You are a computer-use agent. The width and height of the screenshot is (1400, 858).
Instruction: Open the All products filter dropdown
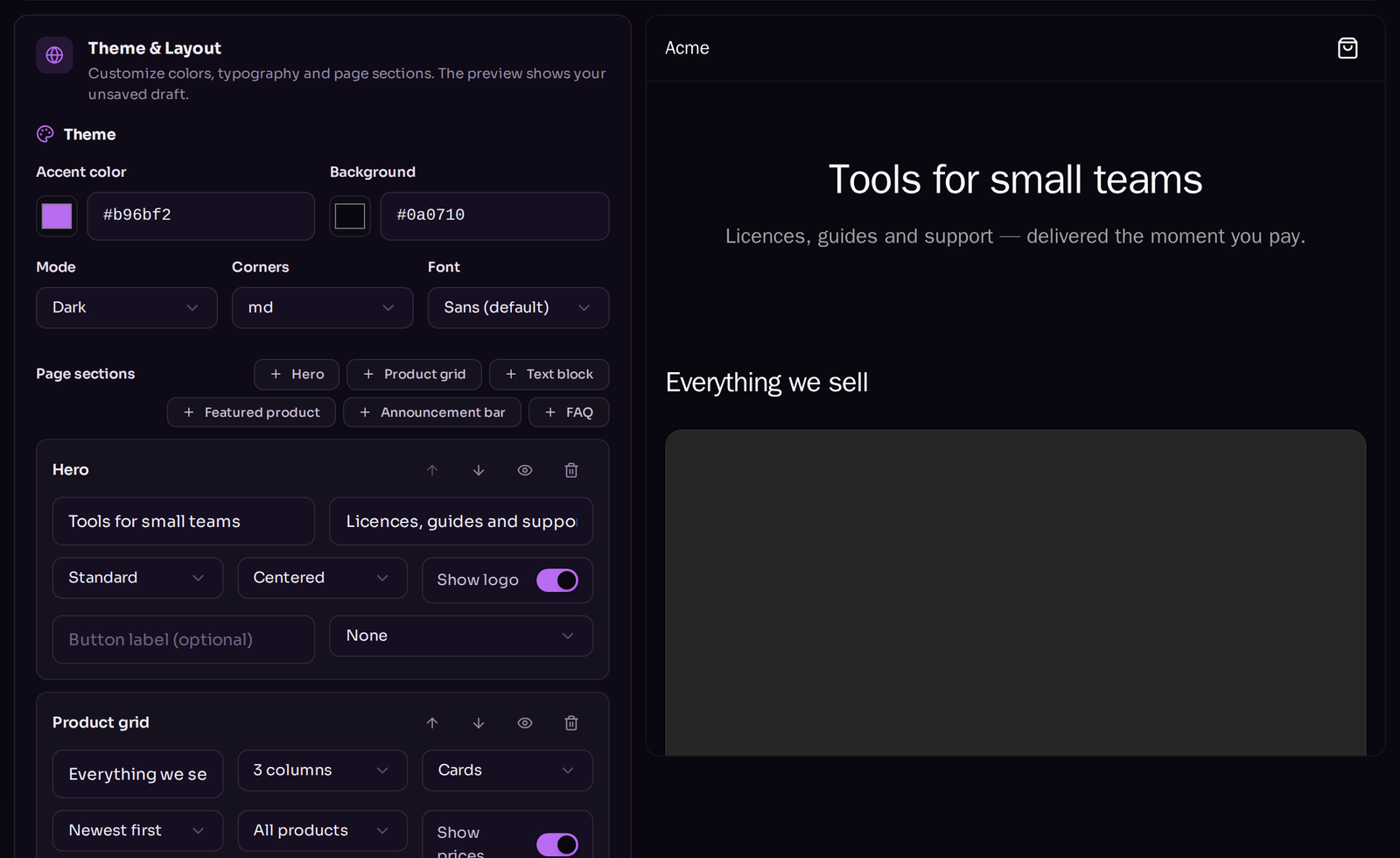[323, 831]
